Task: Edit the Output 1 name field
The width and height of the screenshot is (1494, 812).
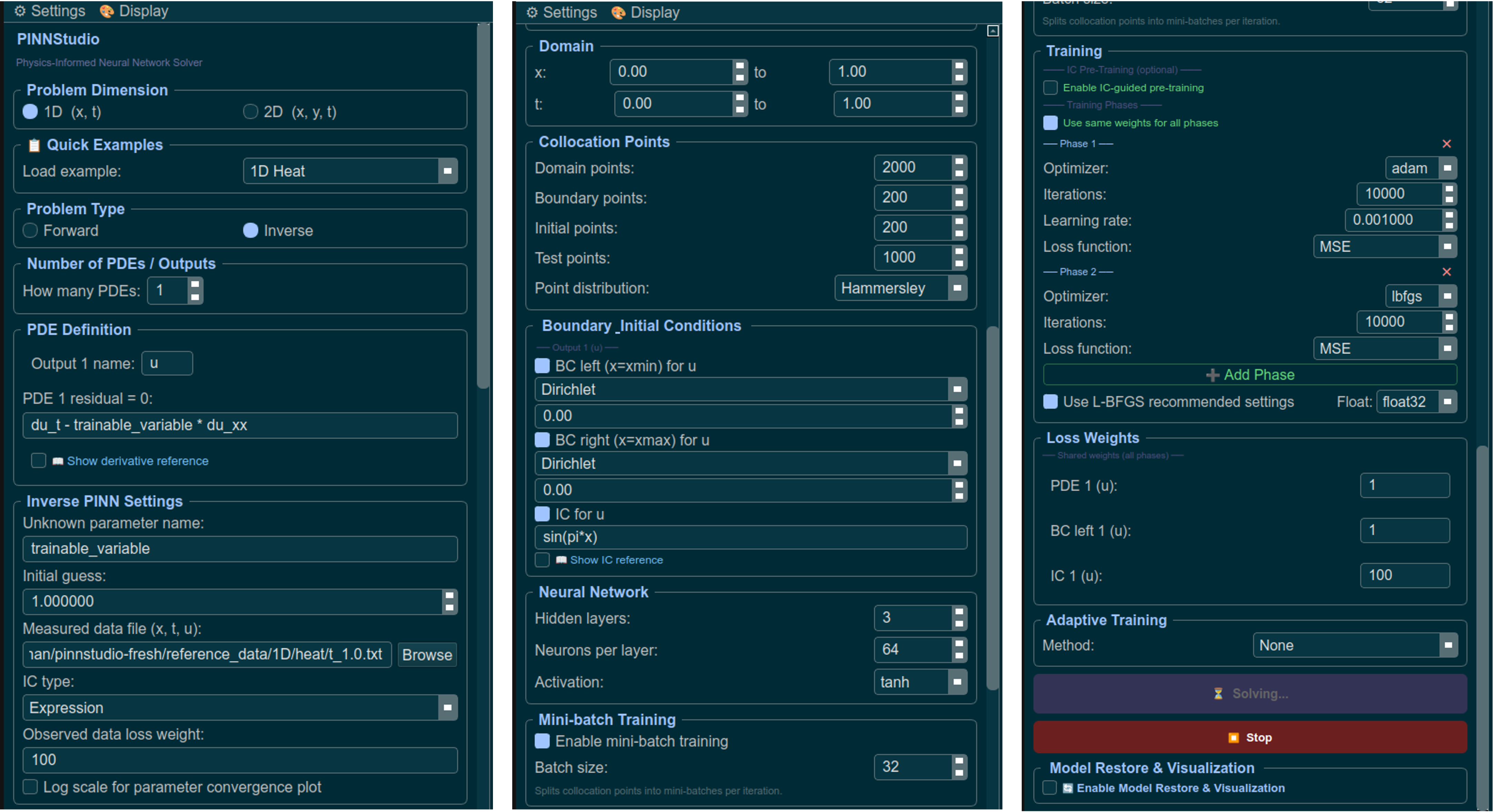Action: pos(167,363)
